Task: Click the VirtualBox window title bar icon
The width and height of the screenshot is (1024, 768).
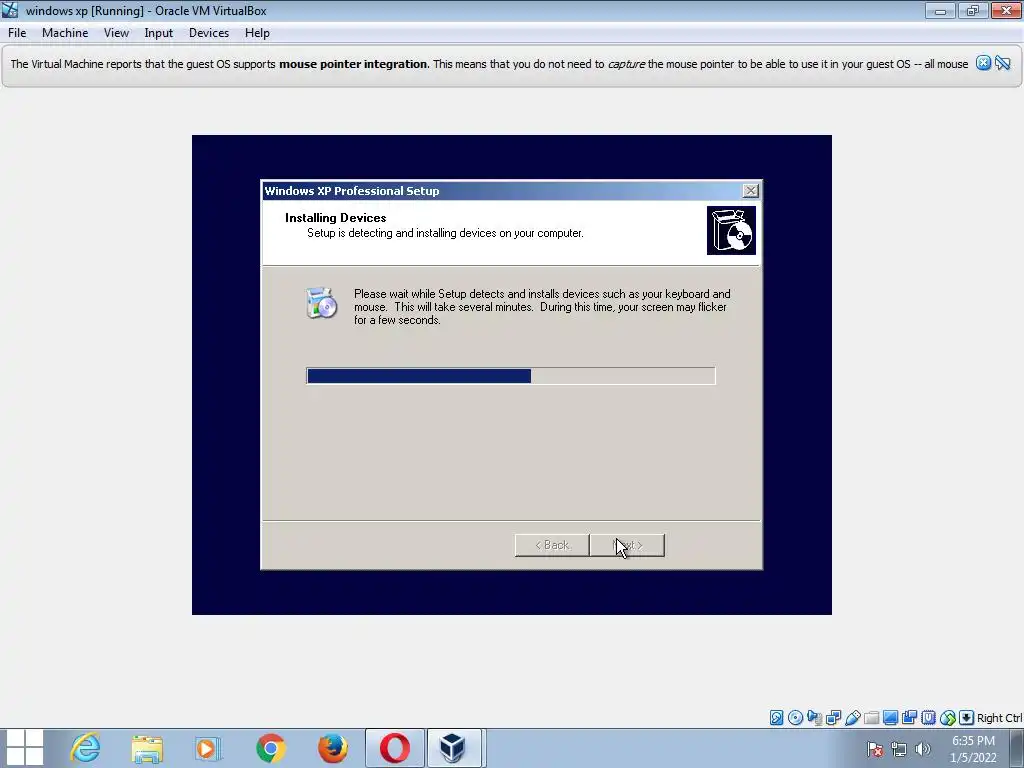Action: tap(10, 10)
